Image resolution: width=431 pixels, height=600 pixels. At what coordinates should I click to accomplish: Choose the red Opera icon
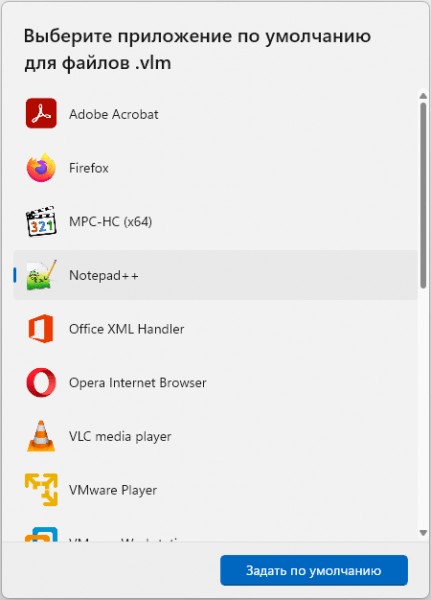pos(41,382)
